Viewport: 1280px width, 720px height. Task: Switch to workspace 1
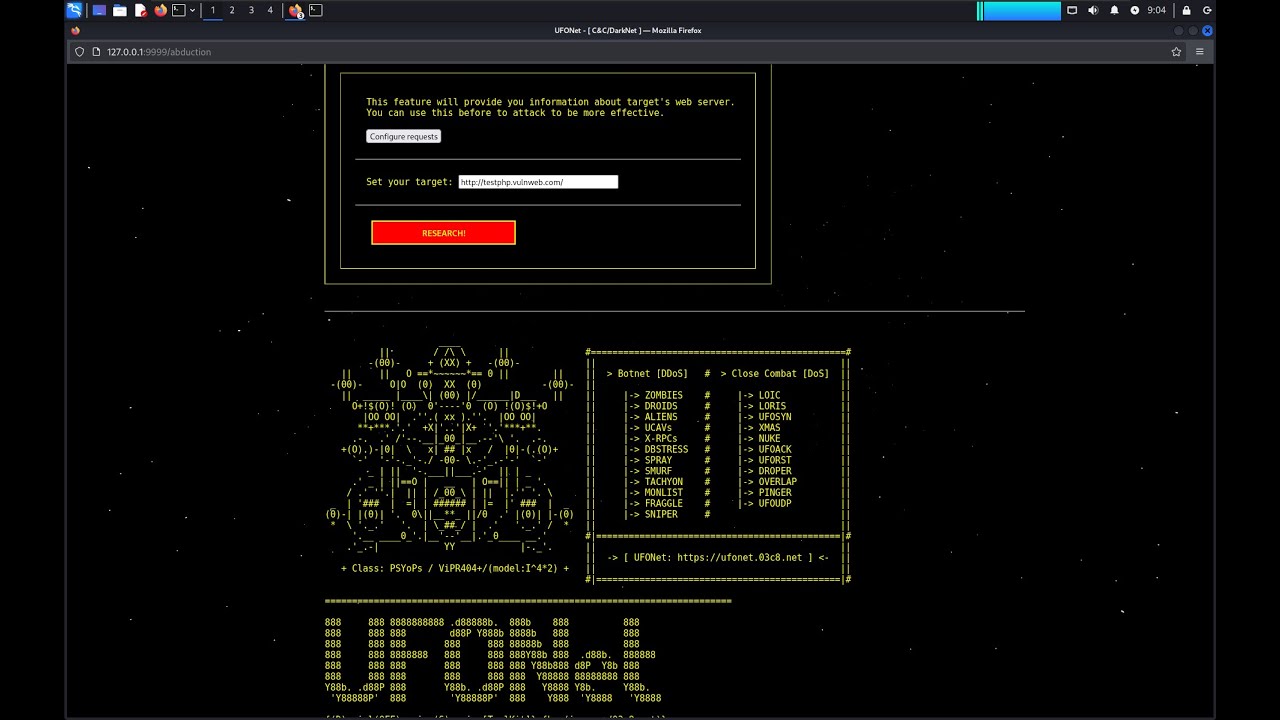click(x=212, y=10)
